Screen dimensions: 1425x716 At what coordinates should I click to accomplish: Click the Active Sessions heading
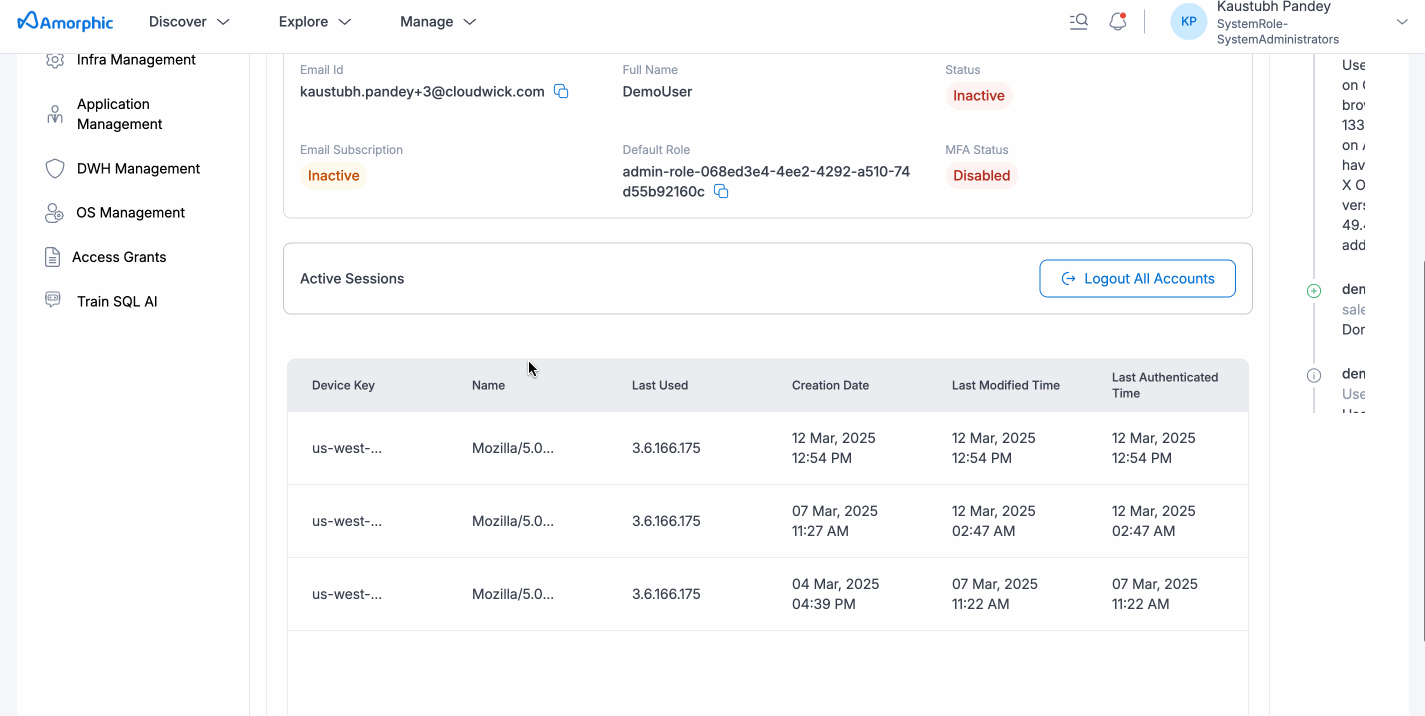click(352, 278)
